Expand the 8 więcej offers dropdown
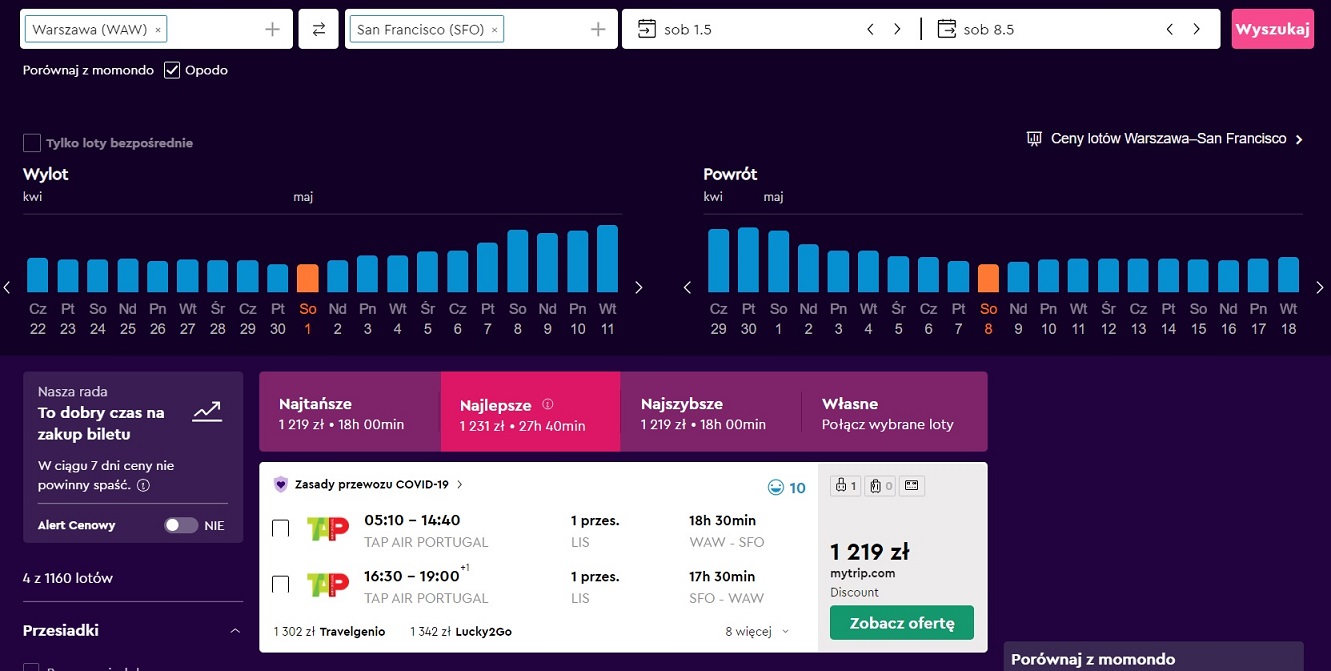Screen dimensions: 1331x671 click(x=757, y=631)
